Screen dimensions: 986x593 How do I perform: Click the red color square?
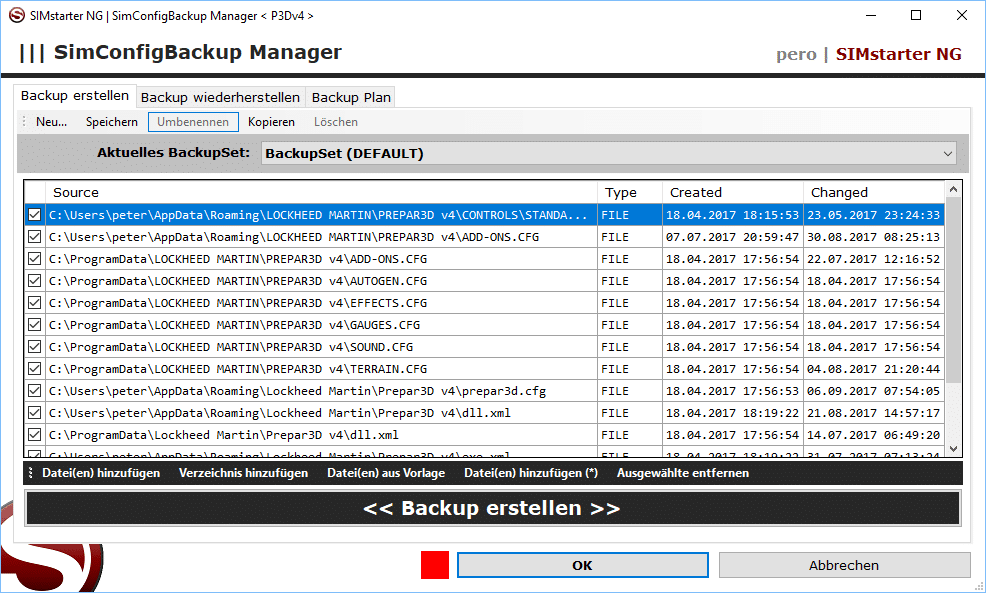coord(435,565)
